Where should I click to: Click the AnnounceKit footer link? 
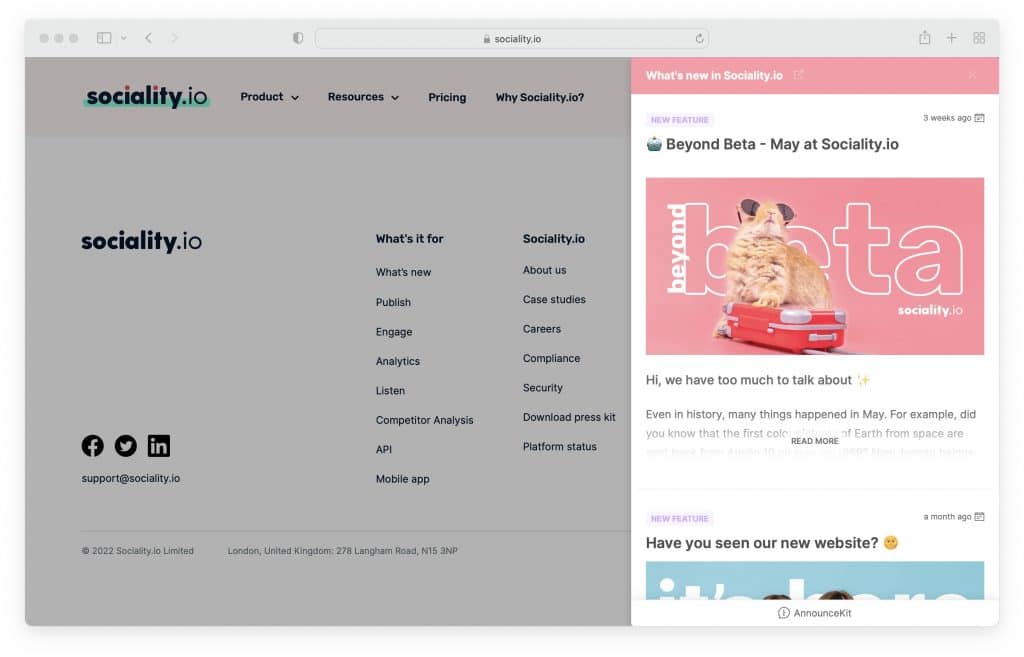point(814,613)
